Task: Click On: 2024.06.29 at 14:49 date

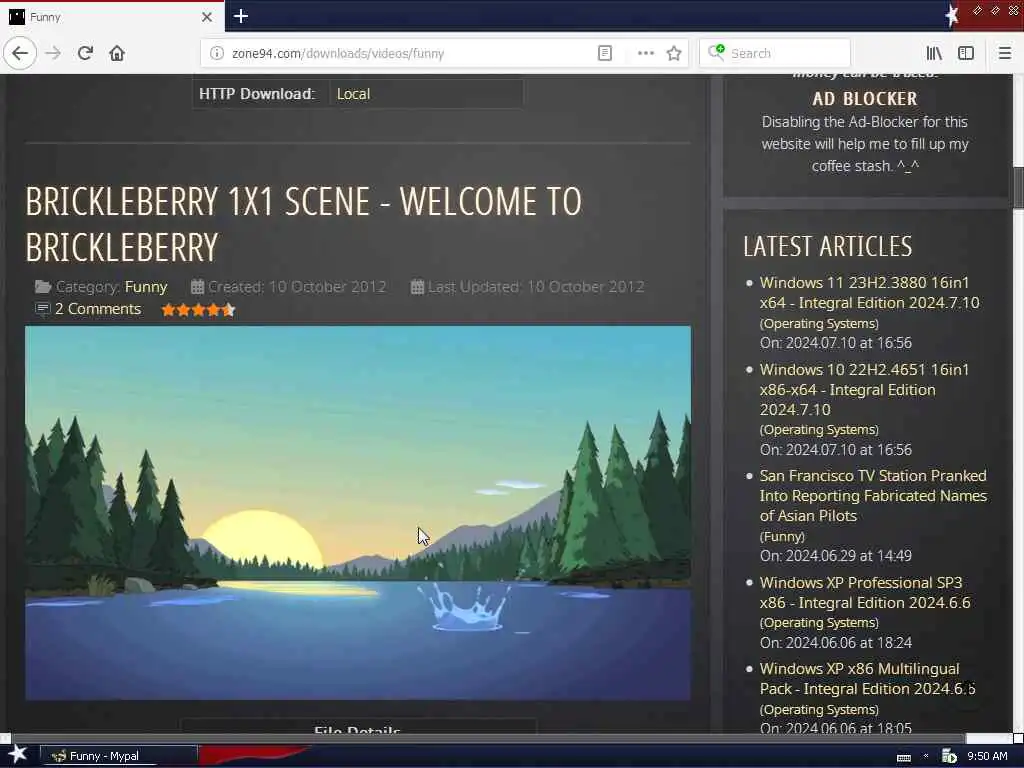Action: [835, 556]
